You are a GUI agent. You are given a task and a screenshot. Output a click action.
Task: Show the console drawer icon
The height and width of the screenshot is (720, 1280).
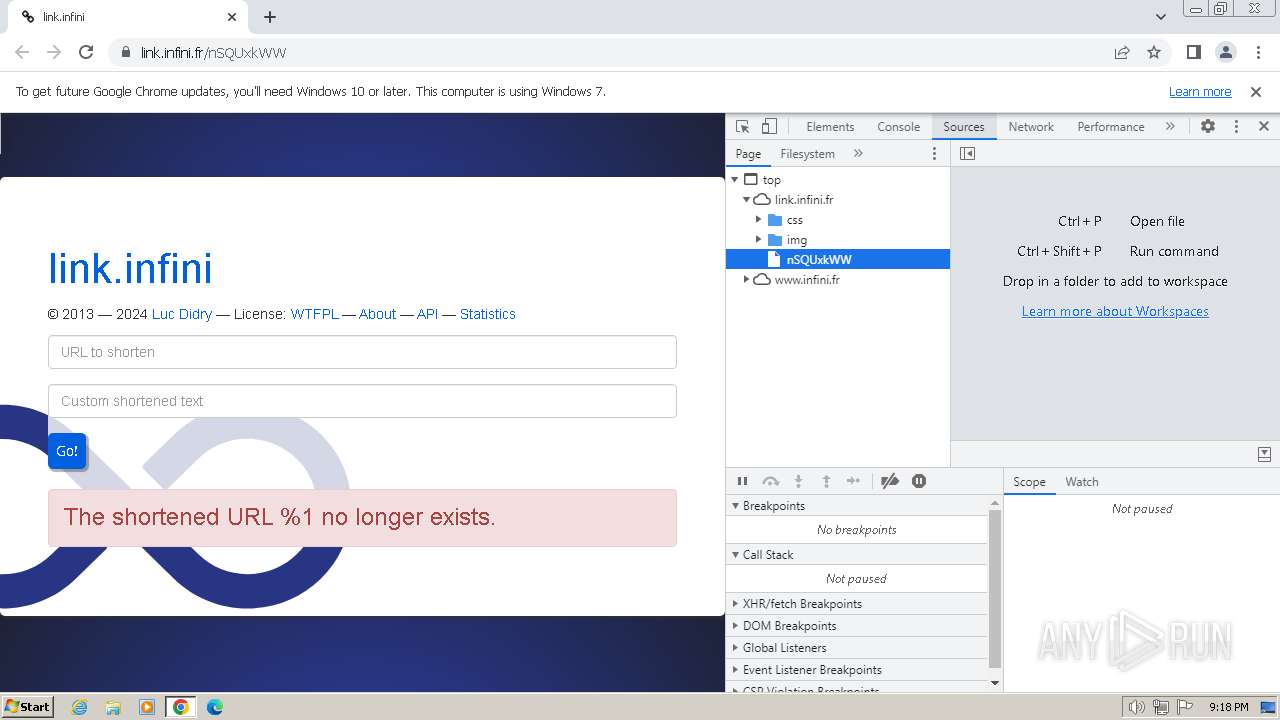pos(1264,454)
